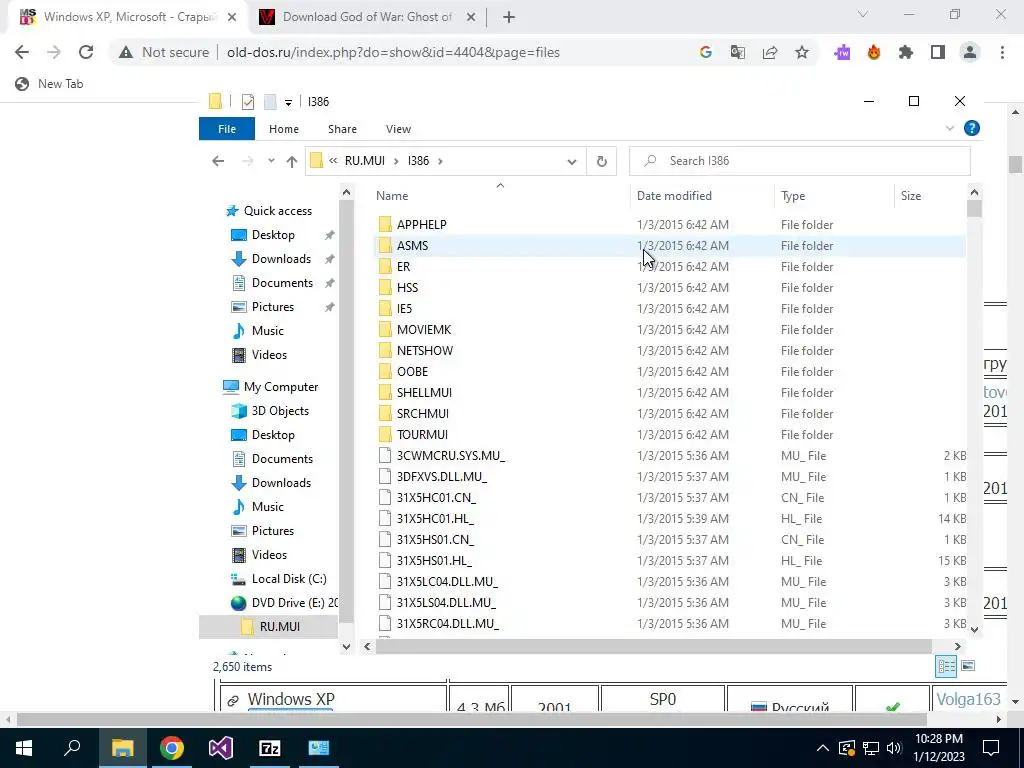Click RU.MUI in the address breadcrumb
Screen dimensions: 1024x768
pos(364,161)
